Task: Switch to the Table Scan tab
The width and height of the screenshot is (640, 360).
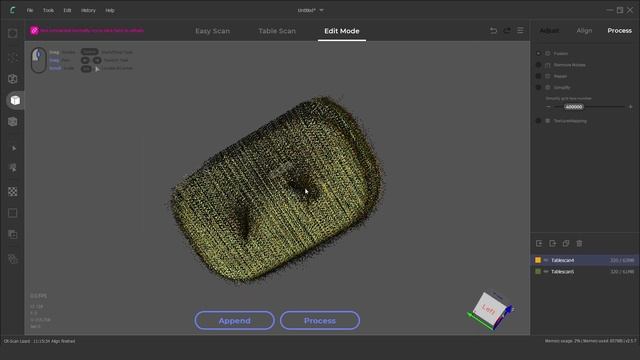Action: tap(277, 31)
